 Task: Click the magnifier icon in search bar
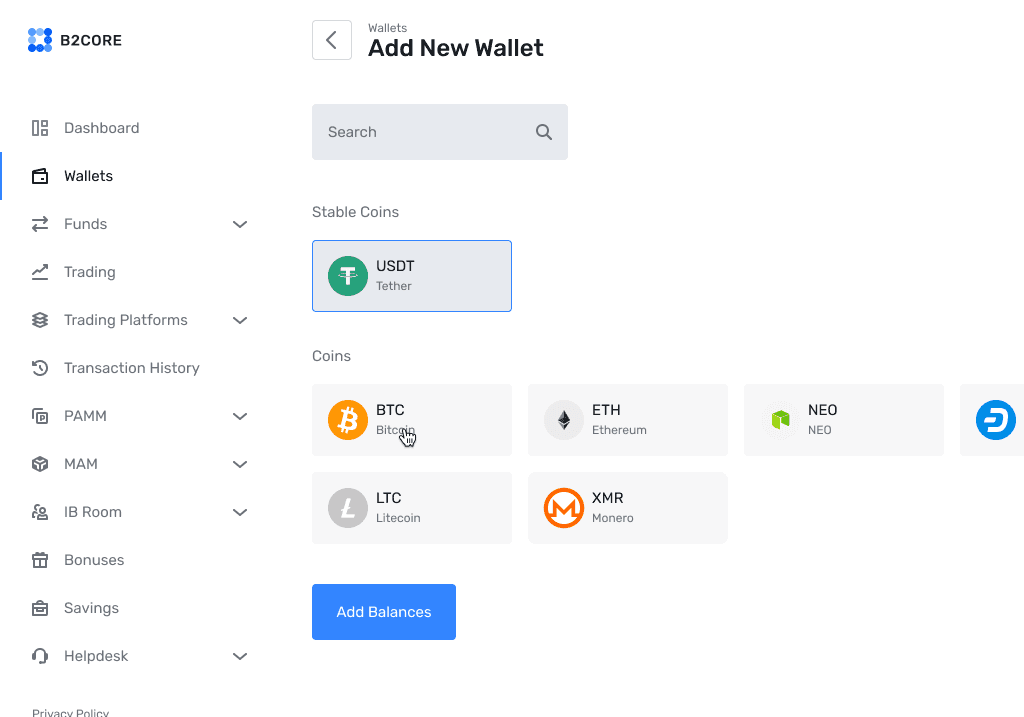[x=543, y=131]
